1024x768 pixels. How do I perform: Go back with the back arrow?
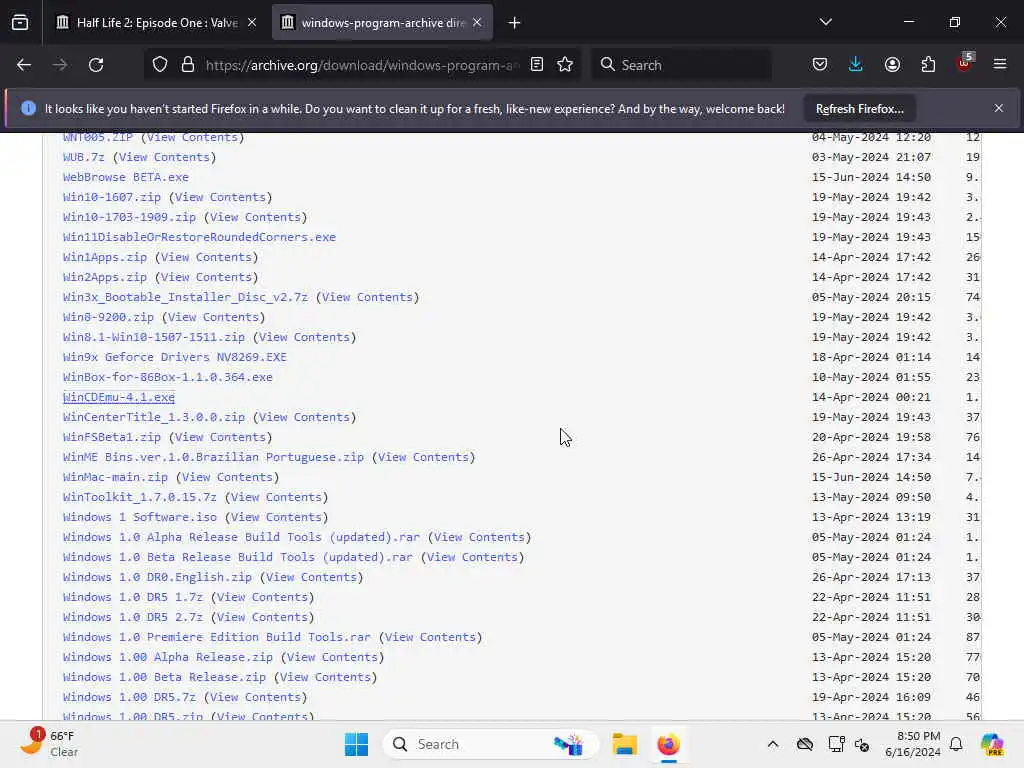click(x=24, y=65)
